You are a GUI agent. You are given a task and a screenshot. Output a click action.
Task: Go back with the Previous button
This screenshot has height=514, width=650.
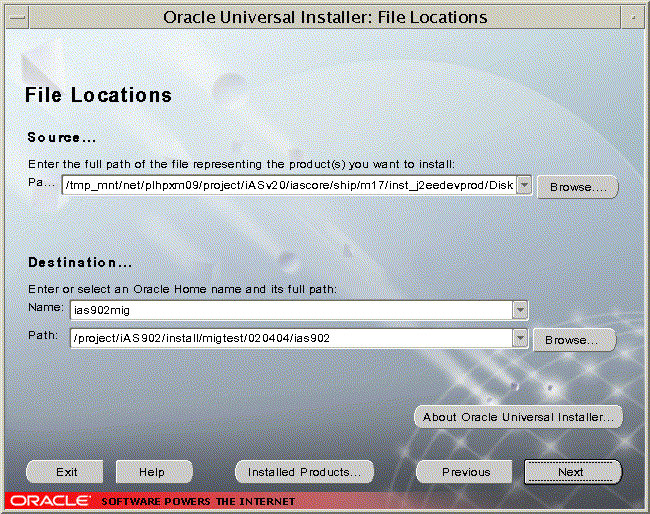pos(465,472)
